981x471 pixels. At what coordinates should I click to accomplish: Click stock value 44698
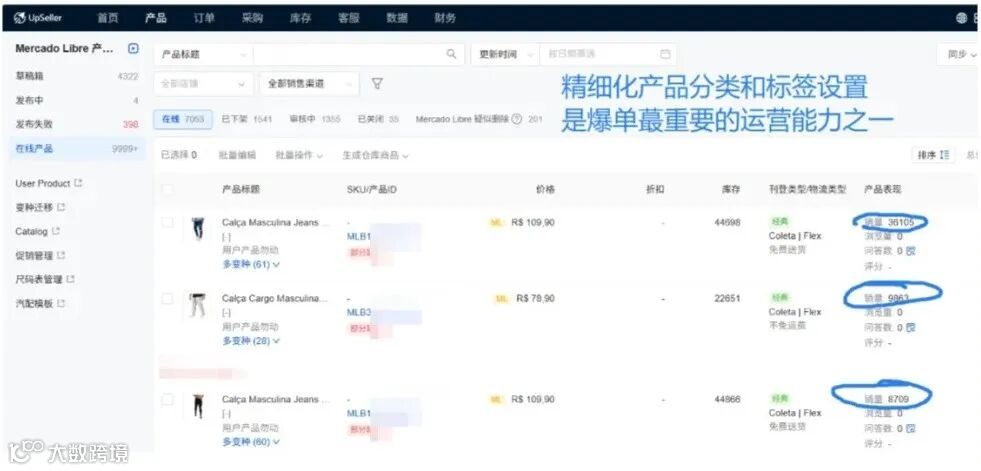[x=728, y=222]
